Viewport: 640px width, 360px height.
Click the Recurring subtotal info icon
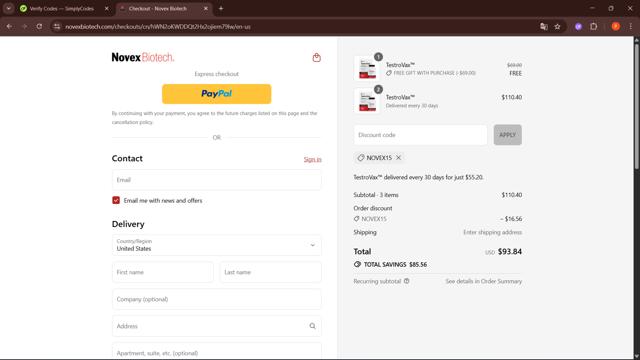point(407,281)
